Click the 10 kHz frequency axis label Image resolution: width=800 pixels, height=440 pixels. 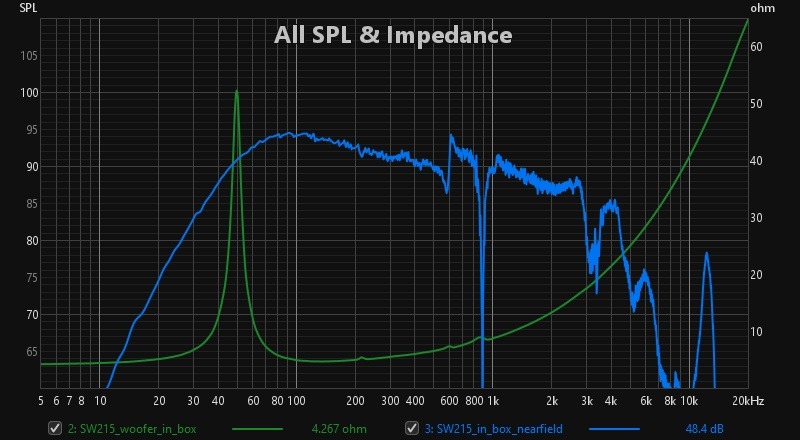[689, 401]
